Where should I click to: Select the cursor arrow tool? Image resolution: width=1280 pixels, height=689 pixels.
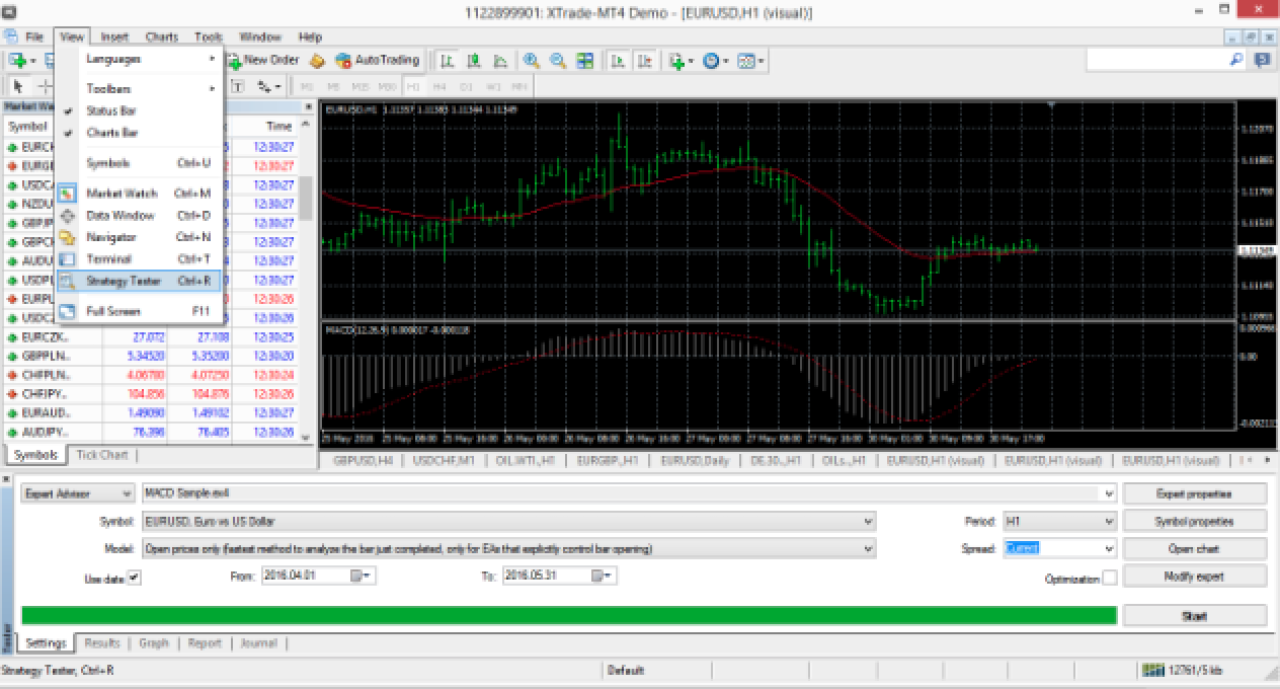tap(18, 86)
